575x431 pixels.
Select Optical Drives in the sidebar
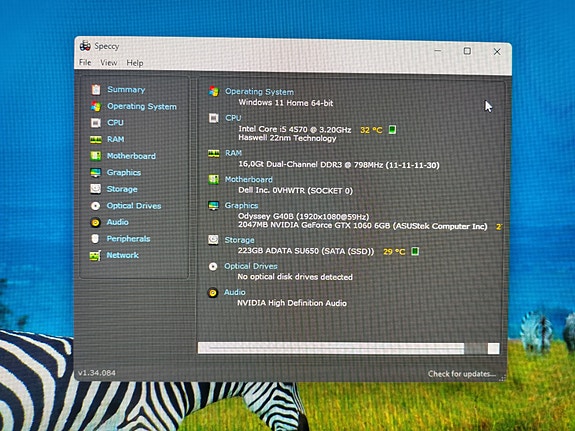[x=134, y=206]
